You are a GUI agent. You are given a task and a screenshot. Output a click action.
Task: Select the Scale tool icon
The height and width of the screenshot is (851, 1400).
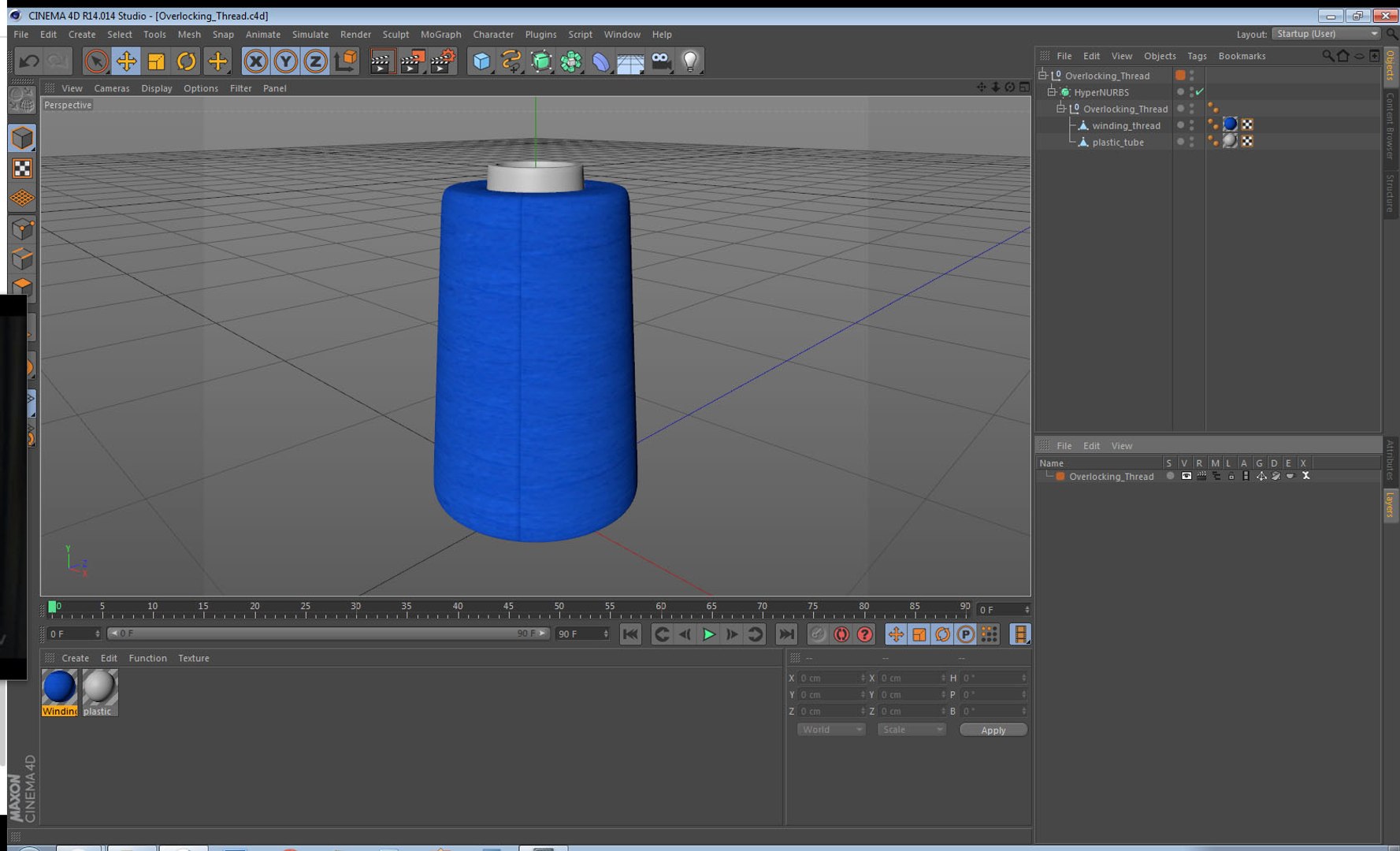(x=156, y=61)
